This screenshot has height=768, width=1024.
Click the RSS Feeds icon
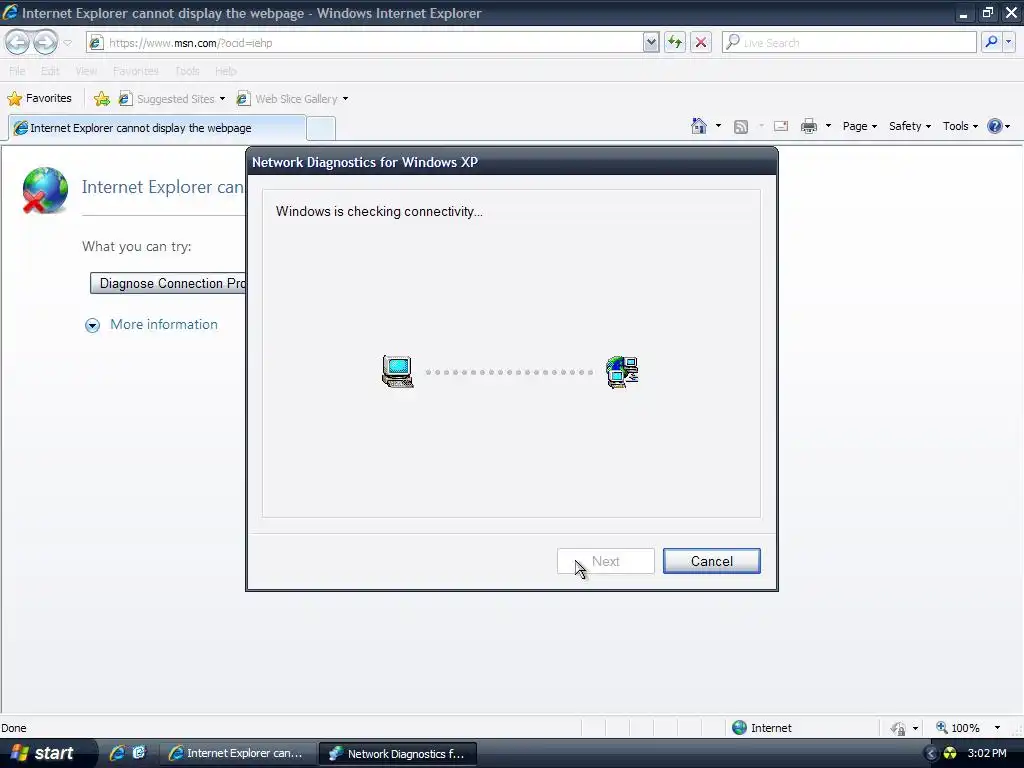pos(741,127)
